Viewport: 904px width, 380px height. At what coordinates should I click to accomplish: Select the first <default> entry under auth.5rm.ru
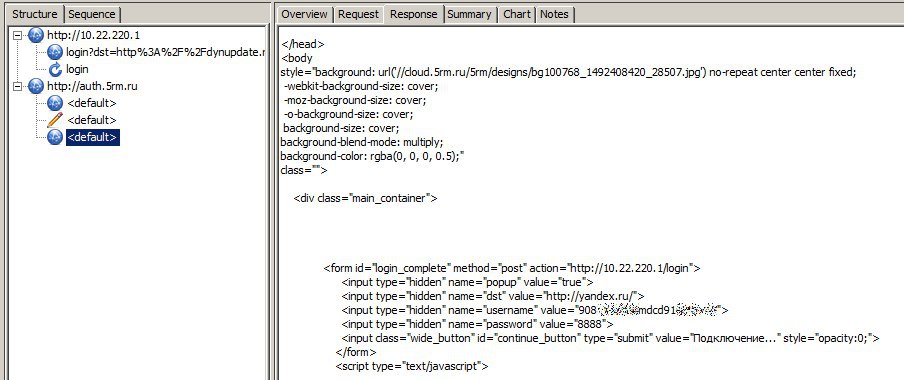pos(92,103)
